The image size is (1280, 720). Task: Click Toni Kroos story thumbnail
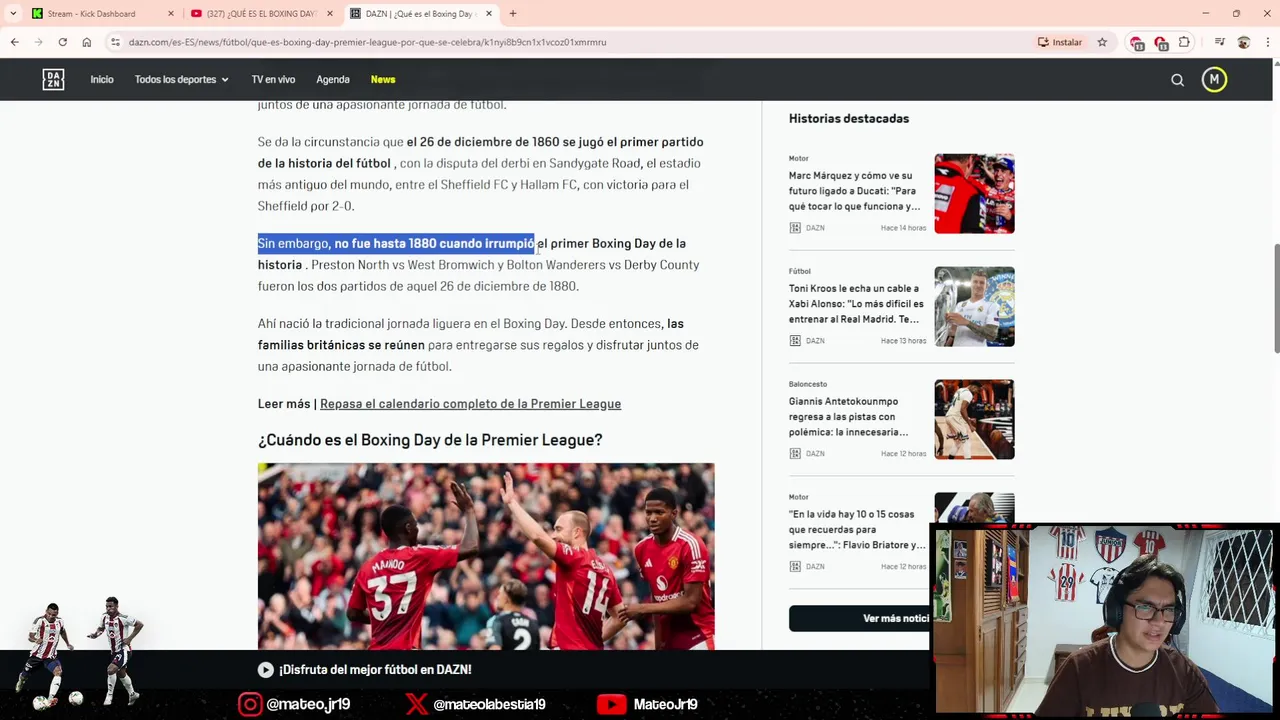pyautogui.click(x=974, y=306)
